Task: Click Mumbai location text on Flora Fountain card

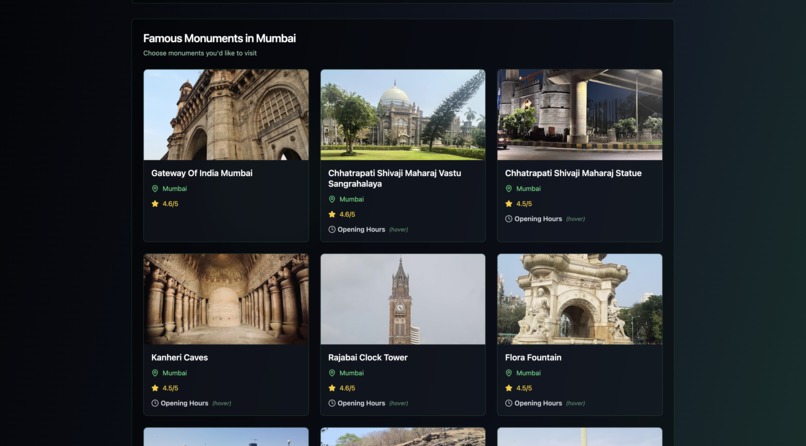Action: [x=528, y=373]
